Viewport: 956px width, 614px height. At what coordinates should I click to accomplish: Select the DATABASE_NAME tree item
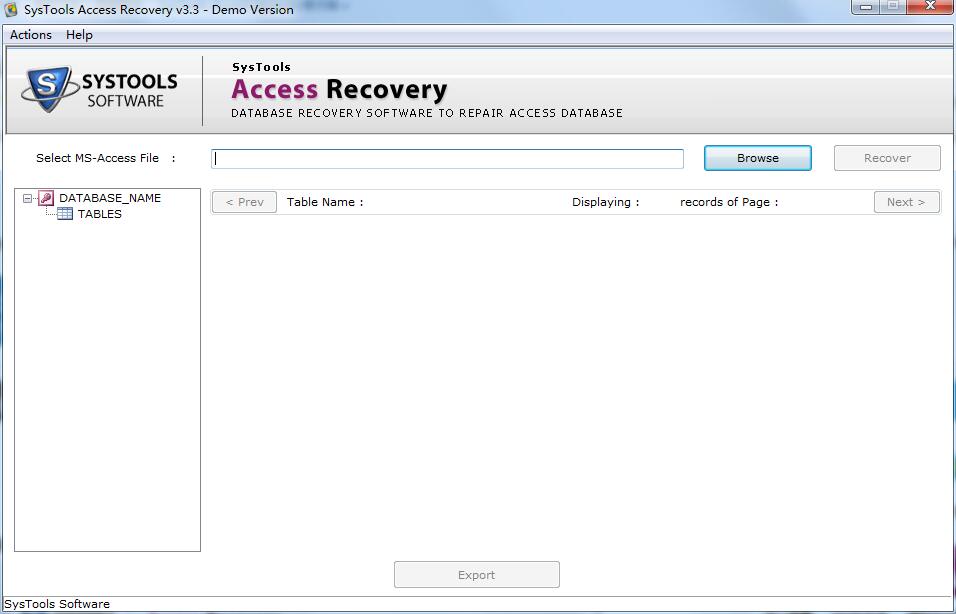(112, 198)
